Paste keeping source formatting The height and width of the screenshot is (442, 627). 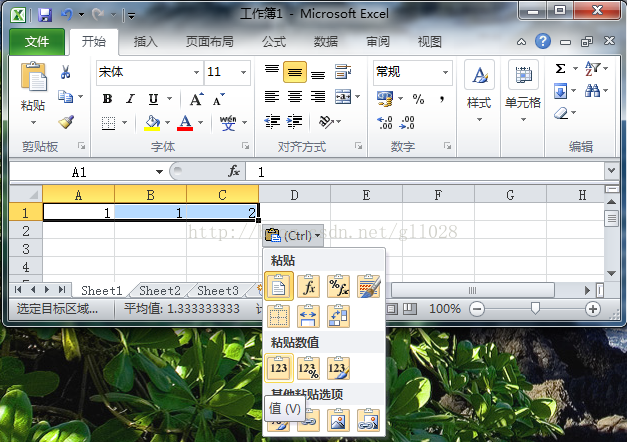pyautogui.click(x=368, y=286)
